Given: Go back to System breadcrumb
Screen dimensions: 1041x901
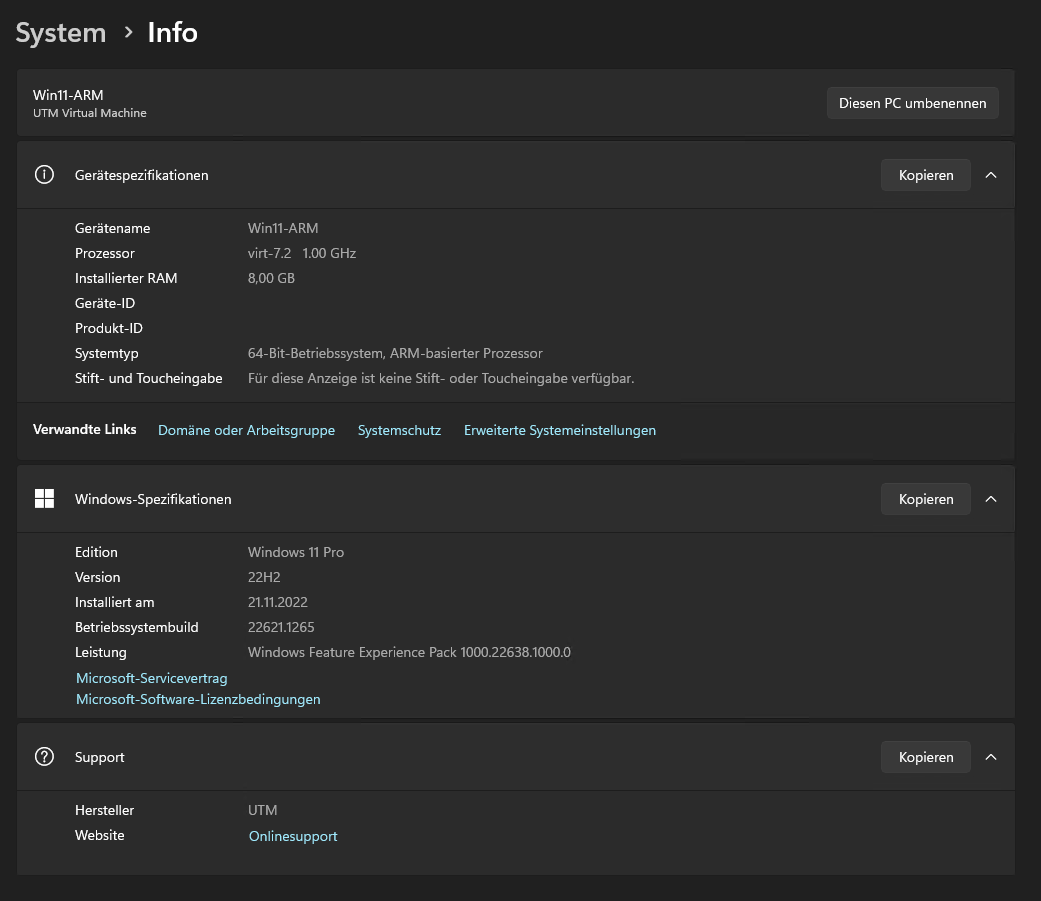Looking at the screenshot, I should 61,33.
